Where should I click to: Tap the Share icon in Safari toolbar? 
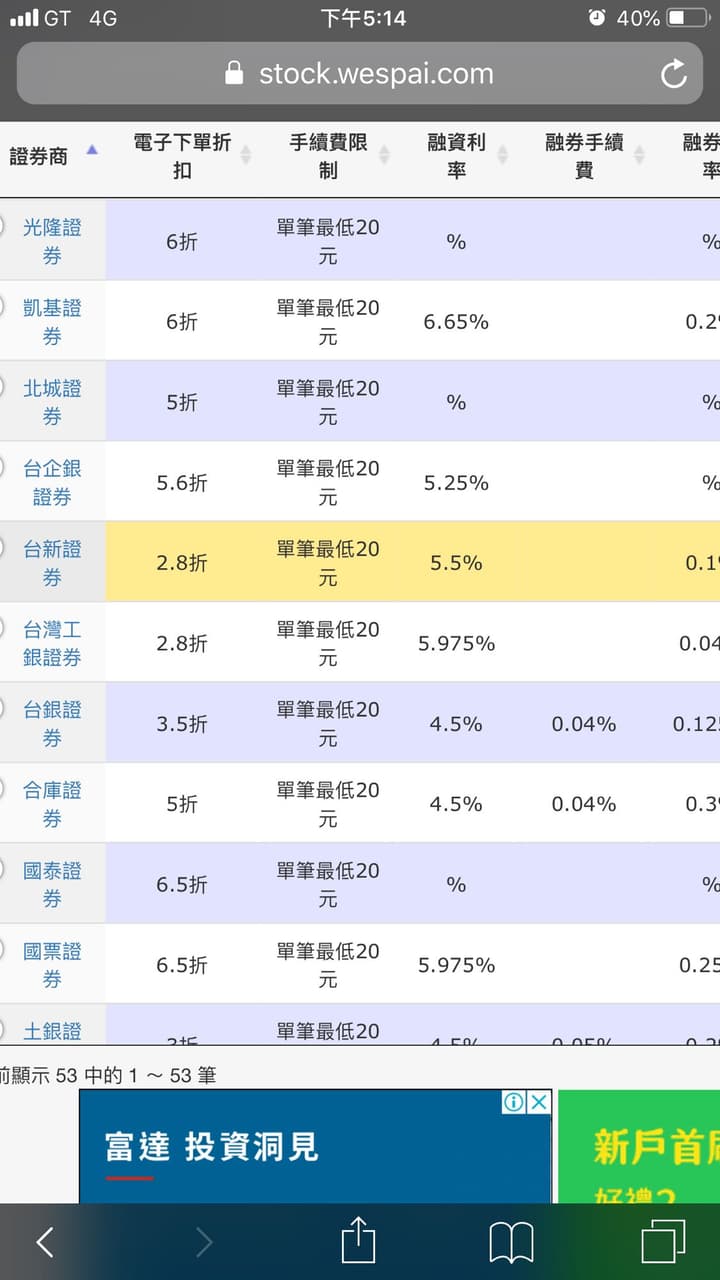(359, 1240)
